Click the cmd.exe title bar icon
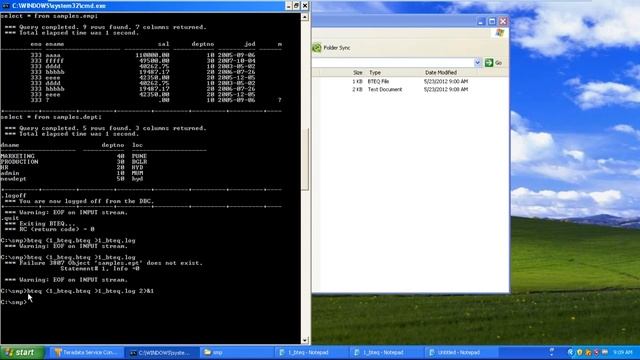This screenshot has height=360, width=640. click(5, 6)
